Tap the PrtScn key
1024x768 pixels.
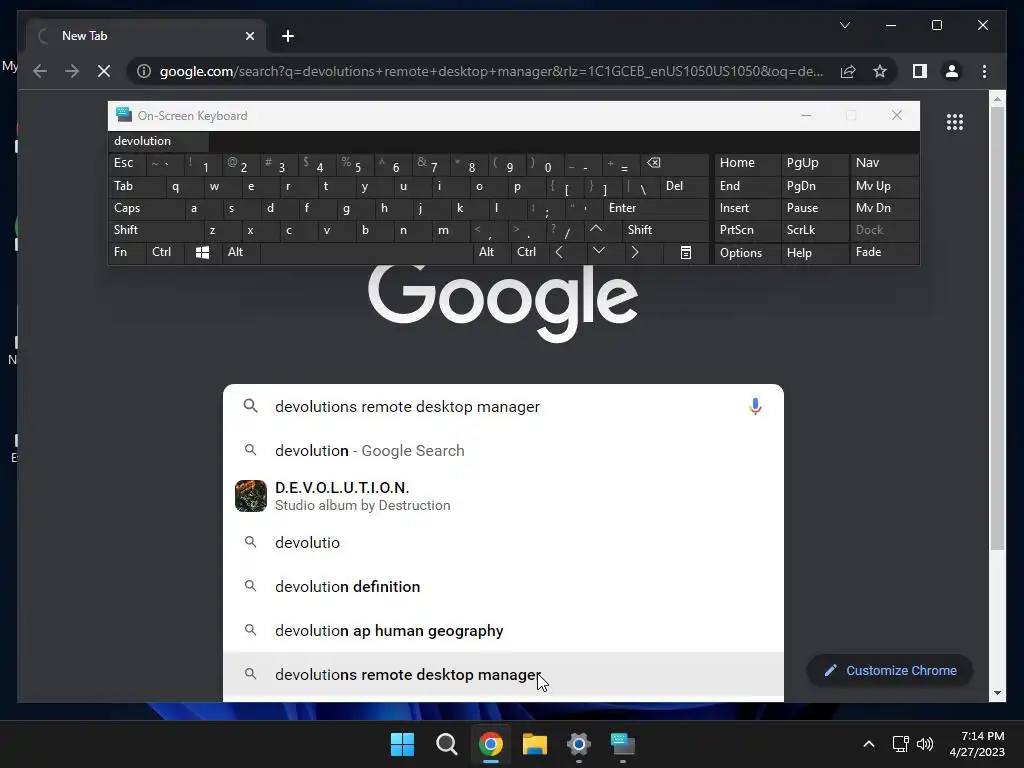click(748, 230)
